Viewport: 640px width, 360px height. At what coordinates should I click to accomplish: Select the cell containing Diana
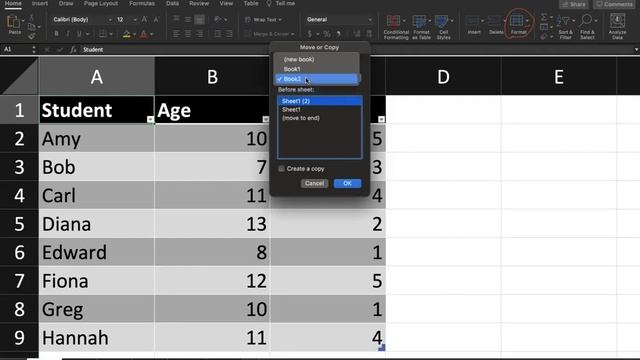[97, 224]
